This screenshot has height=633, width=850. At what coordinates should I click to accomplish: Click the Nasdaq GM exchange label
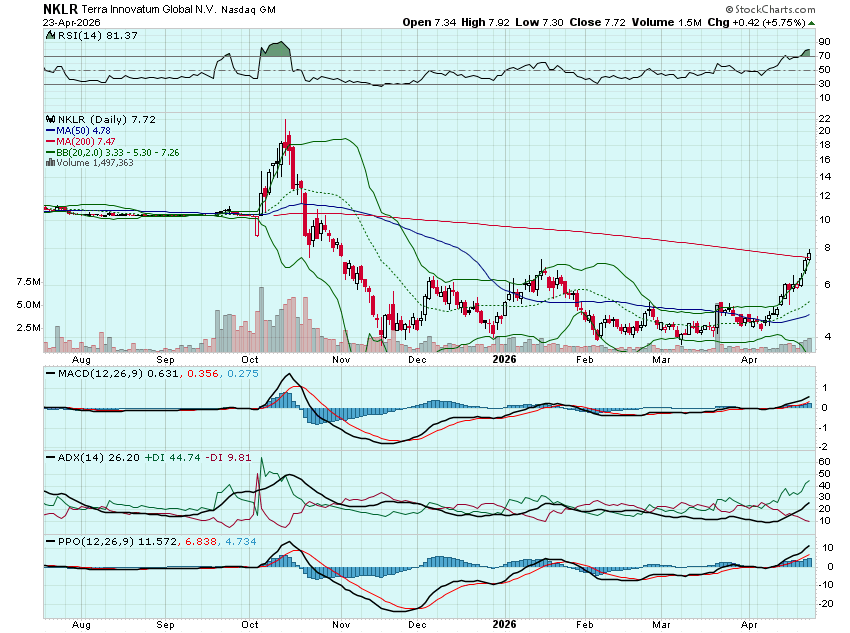click(x=248, y=10)
